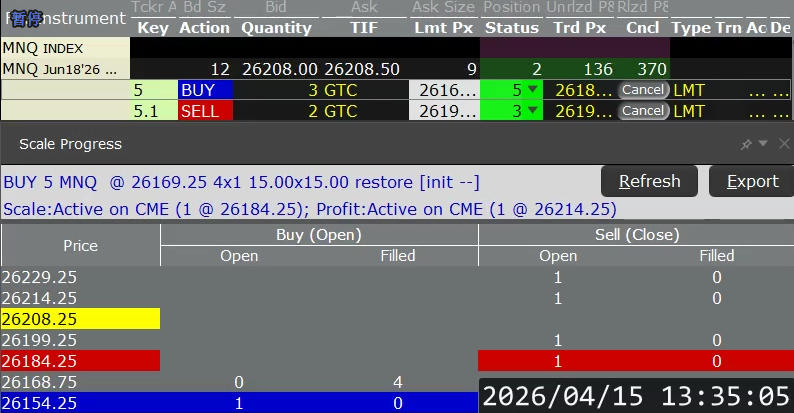Select the Scale Progress panel title

tap(70, 145)
